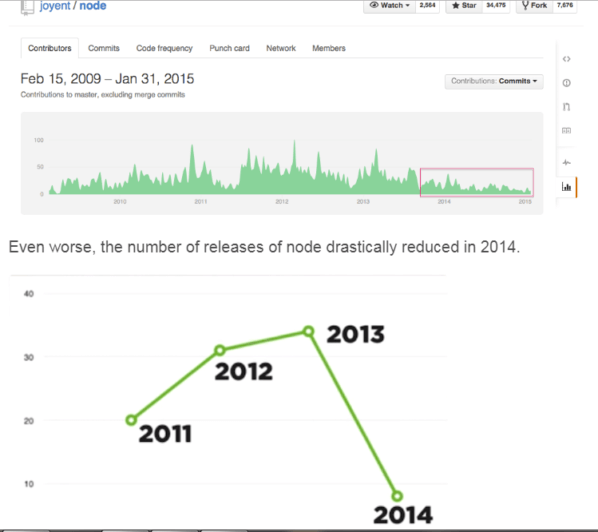
Task: Switch to the Commits tab
Action: tap(104, 48)
